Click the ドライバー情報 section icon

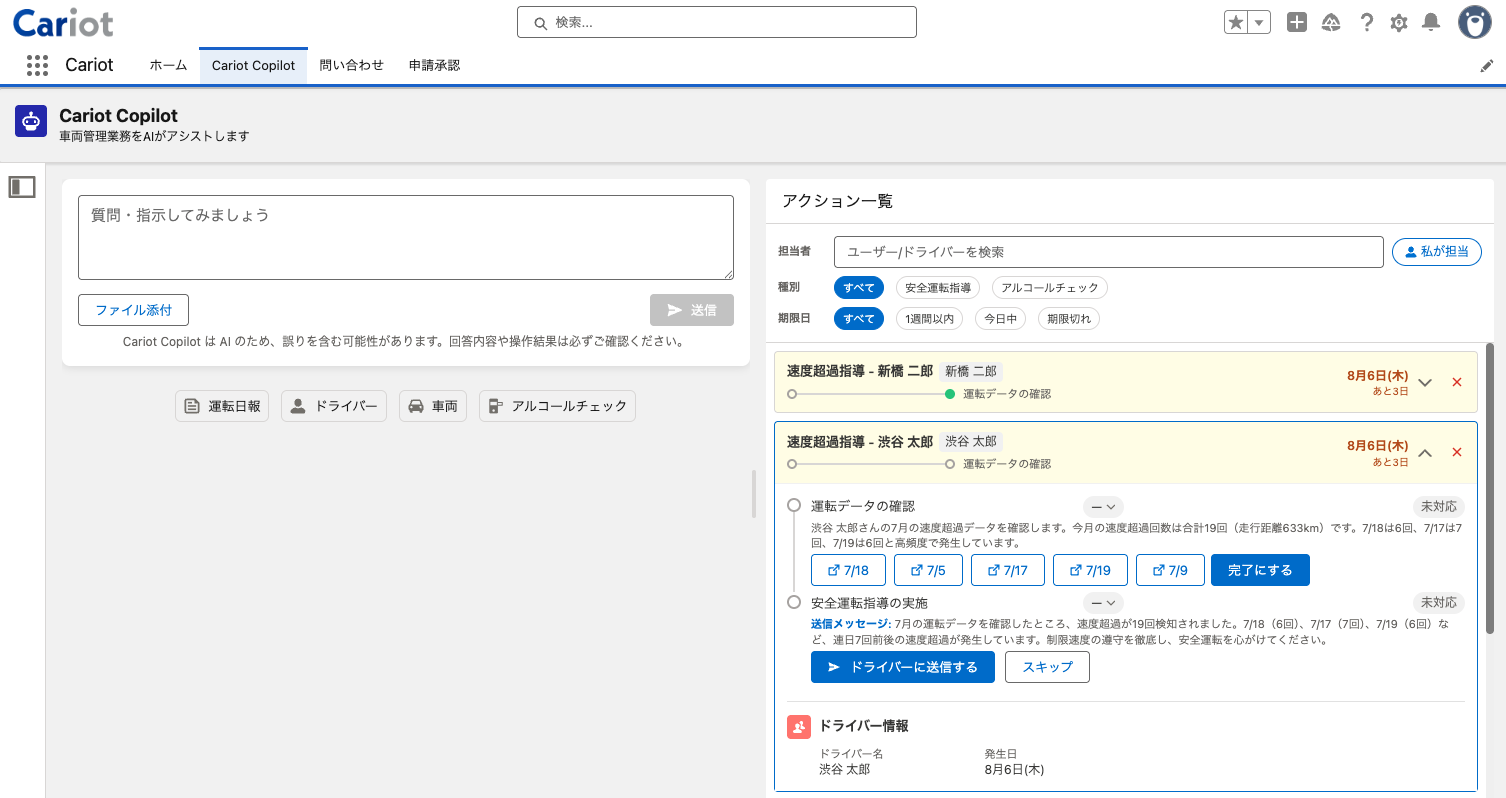pos(798,727)
